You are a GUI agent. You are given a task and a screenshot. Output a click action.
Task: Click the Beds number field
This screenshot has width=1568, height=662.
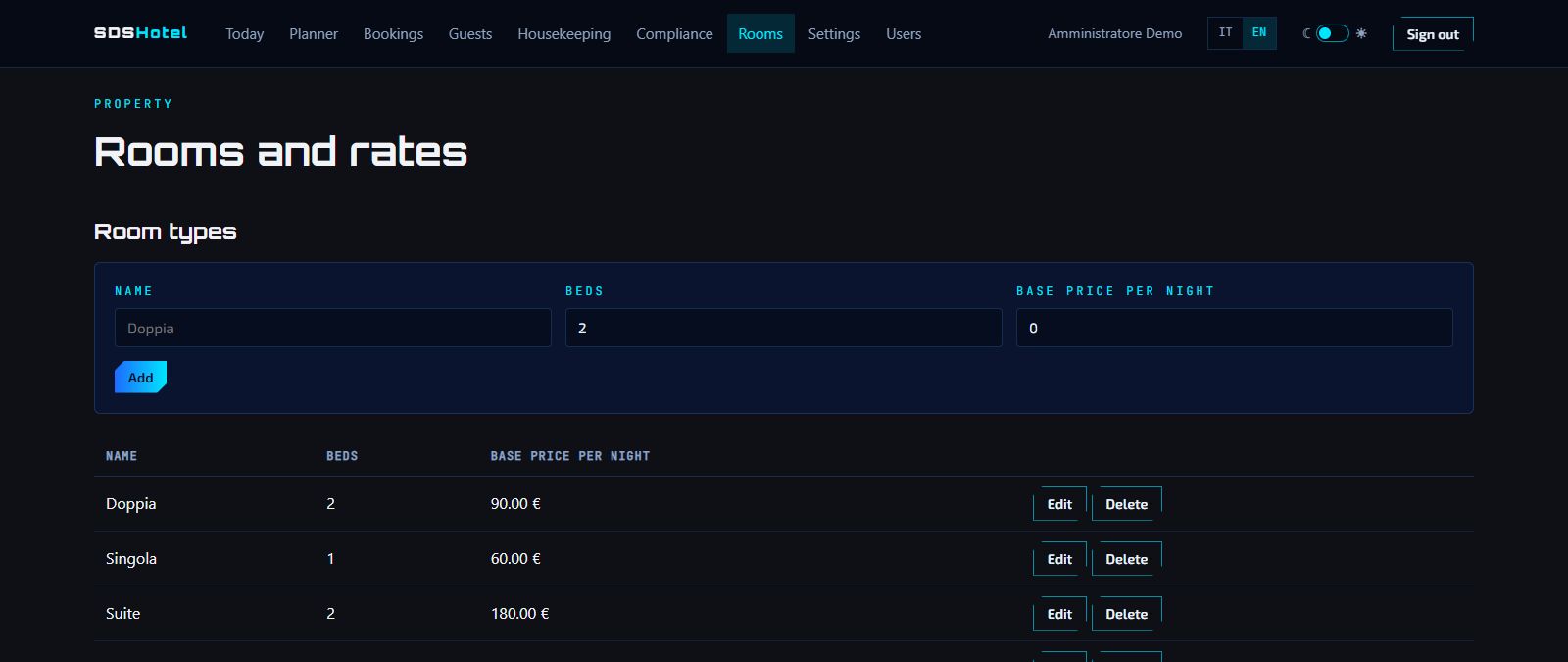click(784, 328)
